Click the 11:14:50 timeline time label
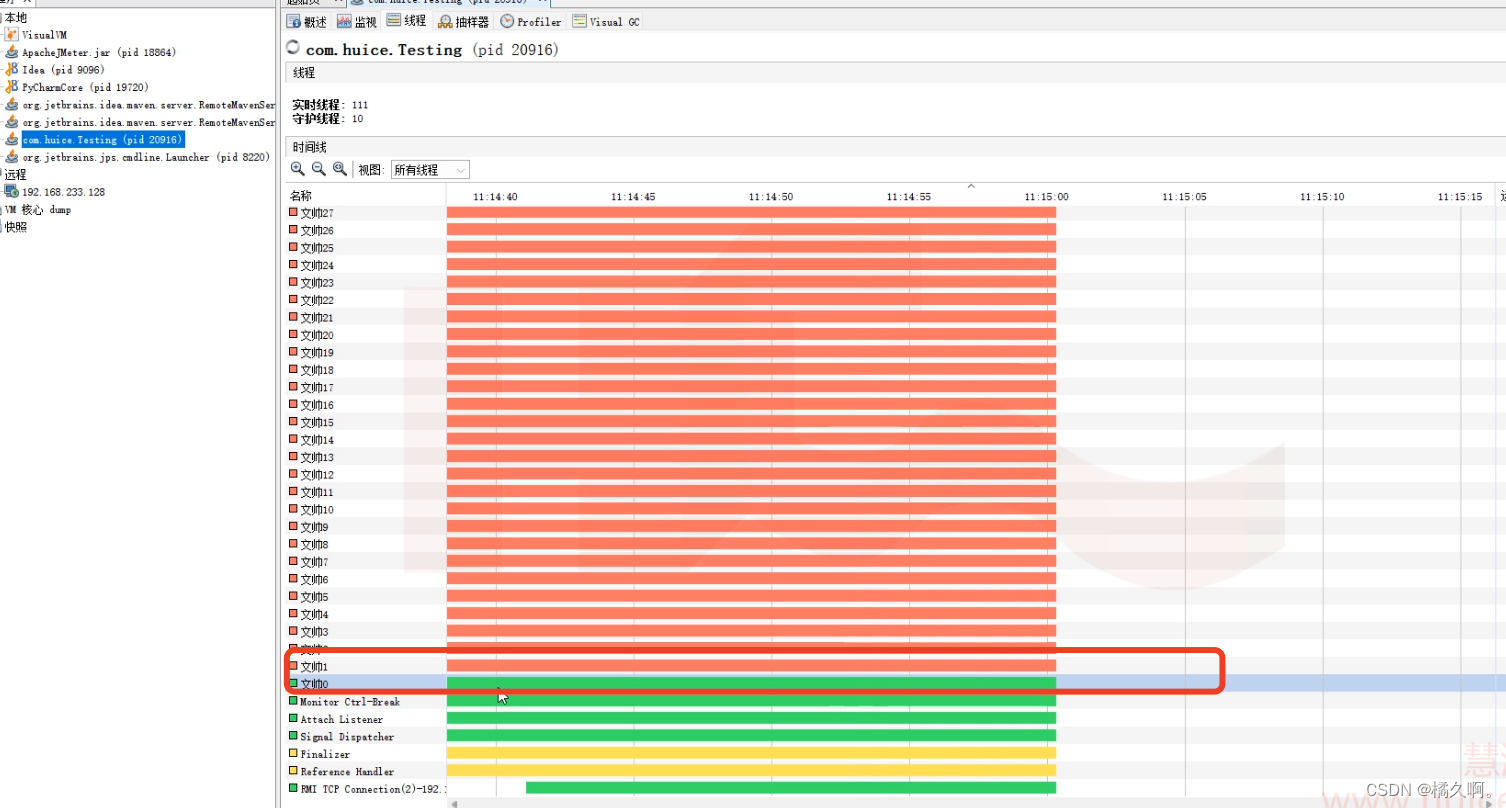1506x808 pixels. tap(771, 197)
